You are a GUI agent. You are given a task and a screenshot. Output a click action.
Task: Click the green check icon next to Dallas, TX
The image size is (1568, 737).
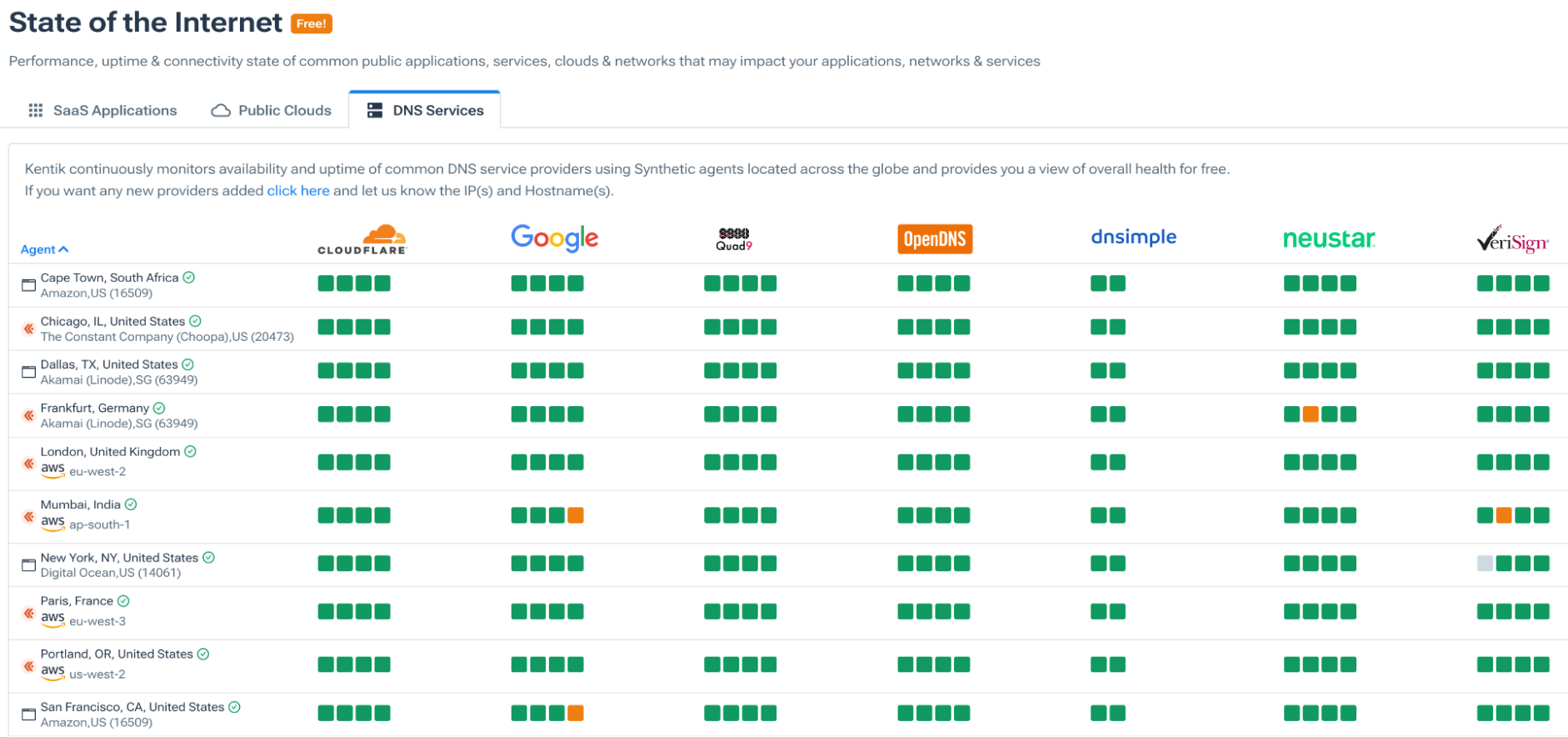(188, 364)
